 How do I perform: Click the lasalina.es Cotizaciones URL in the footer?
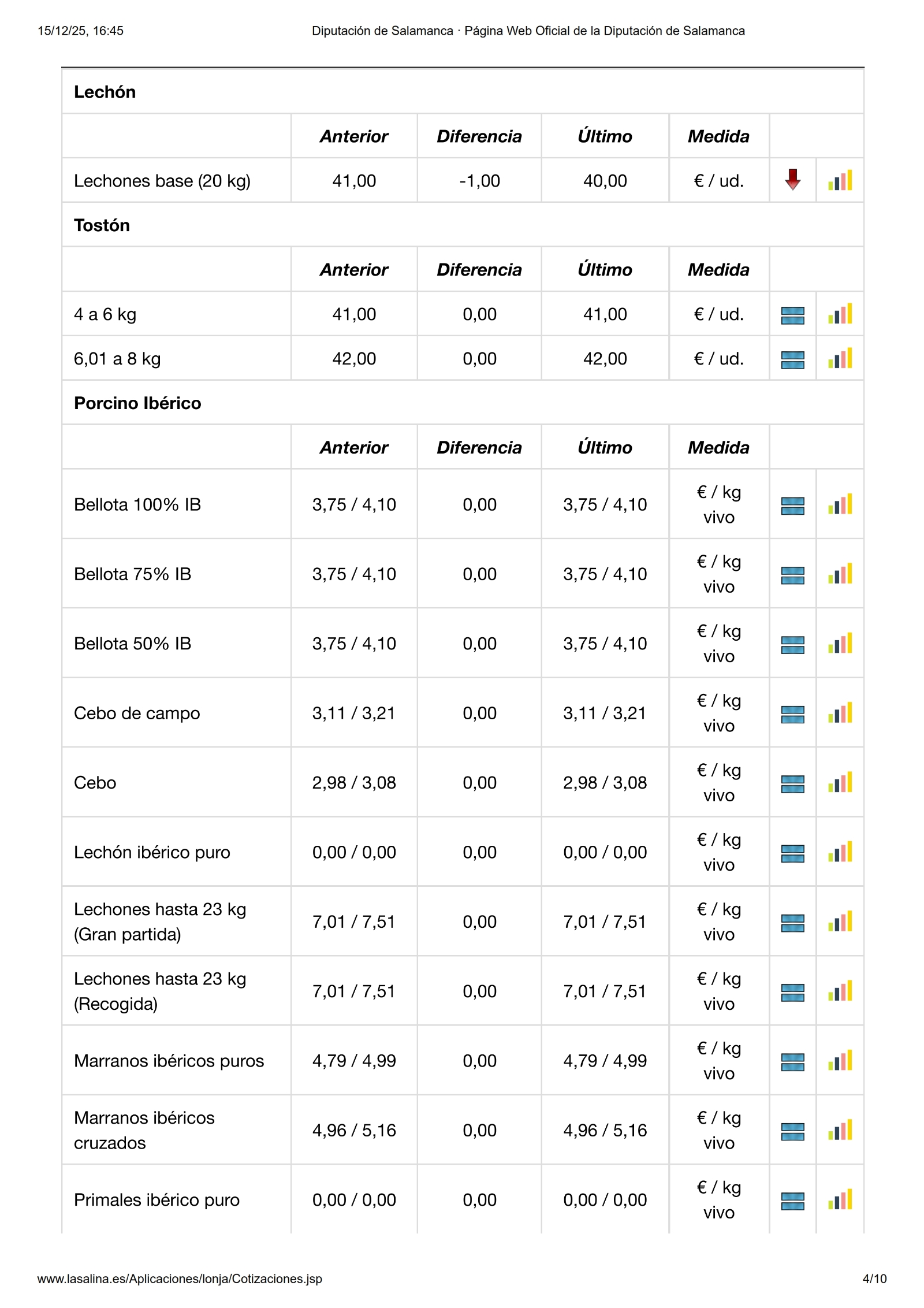point(180,1279)
